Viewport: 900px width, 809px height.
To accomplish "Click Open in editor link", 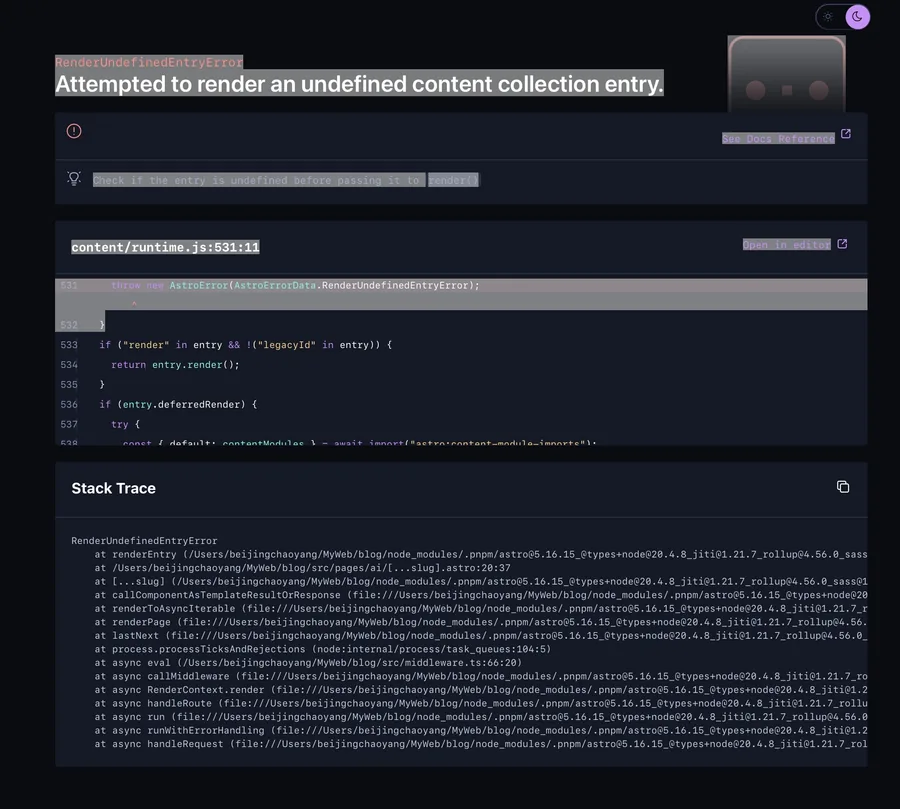I will tap(786, 245).
